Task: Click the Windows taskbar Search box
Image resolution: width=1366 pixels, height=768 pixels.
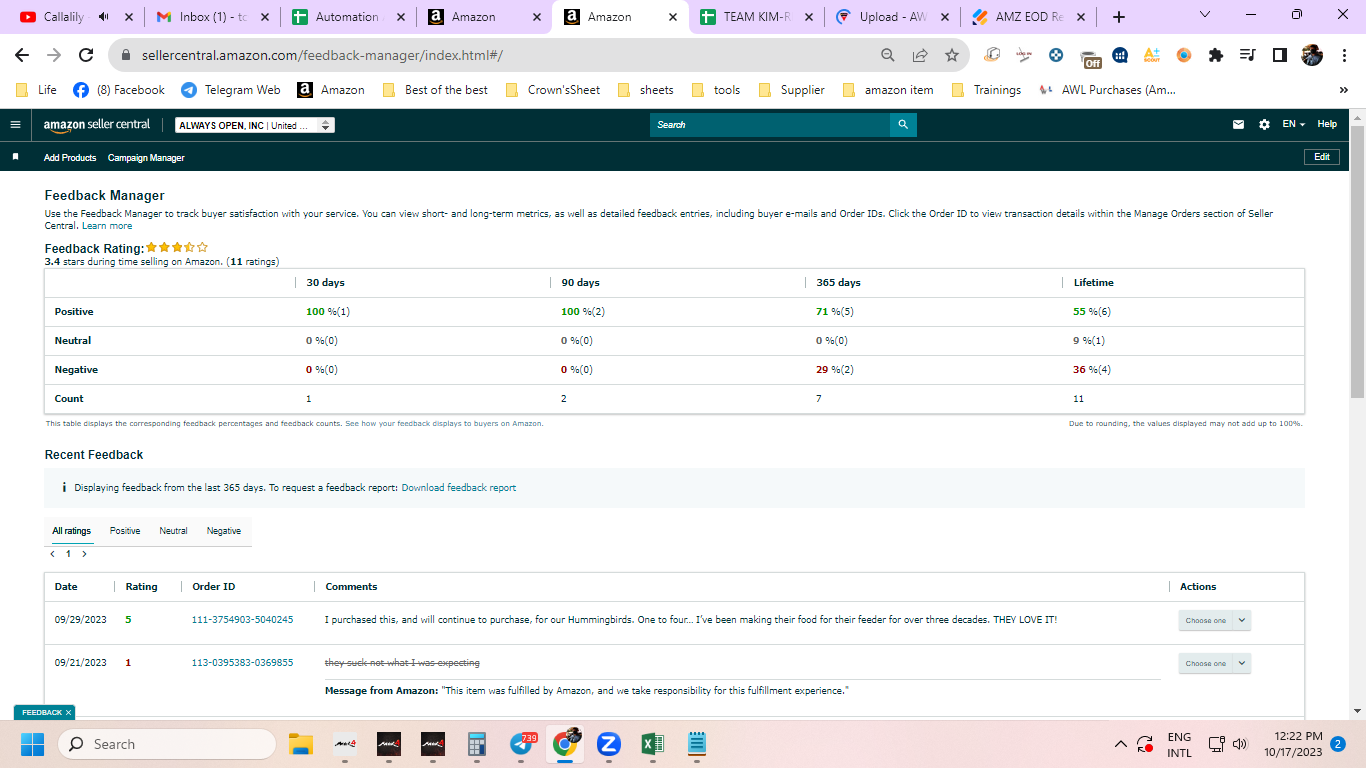Action: point(167,744)
